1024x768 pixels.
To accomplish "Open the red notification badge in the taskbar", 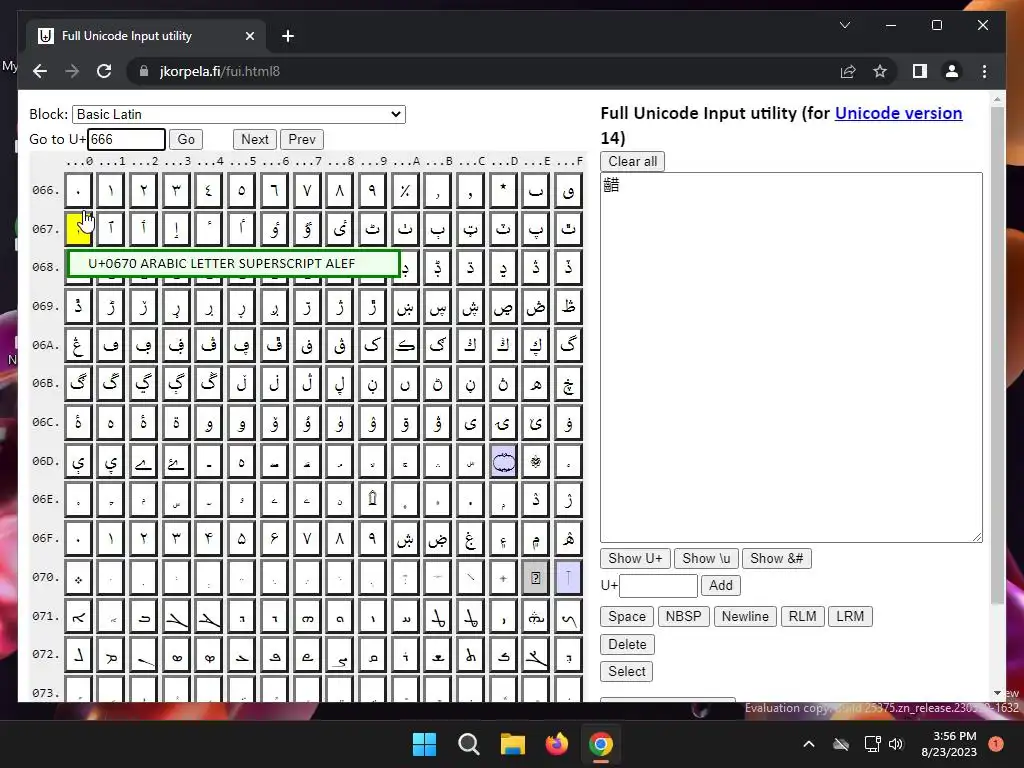I will click(x=996, y=743).
